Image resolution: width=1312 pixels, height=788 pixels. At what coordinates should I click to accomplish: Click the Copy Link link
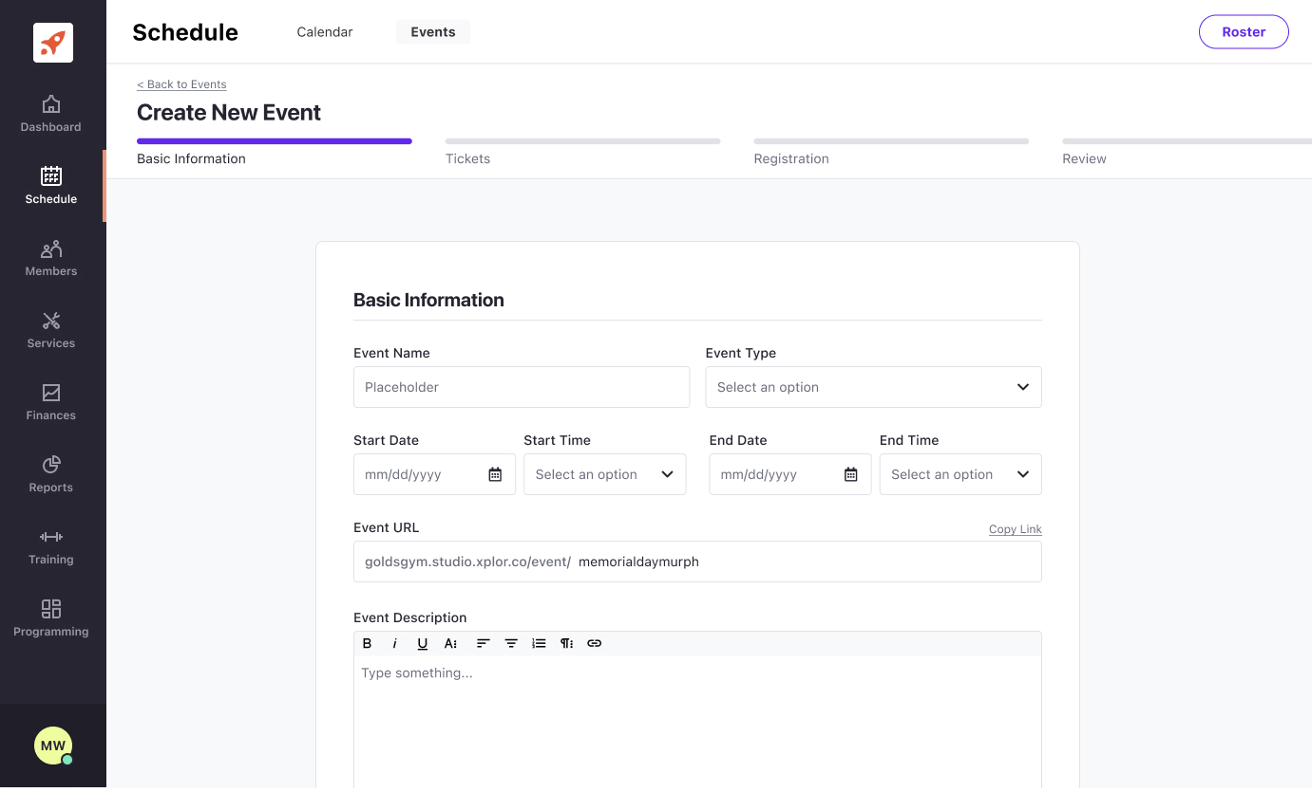point(1015,529)
